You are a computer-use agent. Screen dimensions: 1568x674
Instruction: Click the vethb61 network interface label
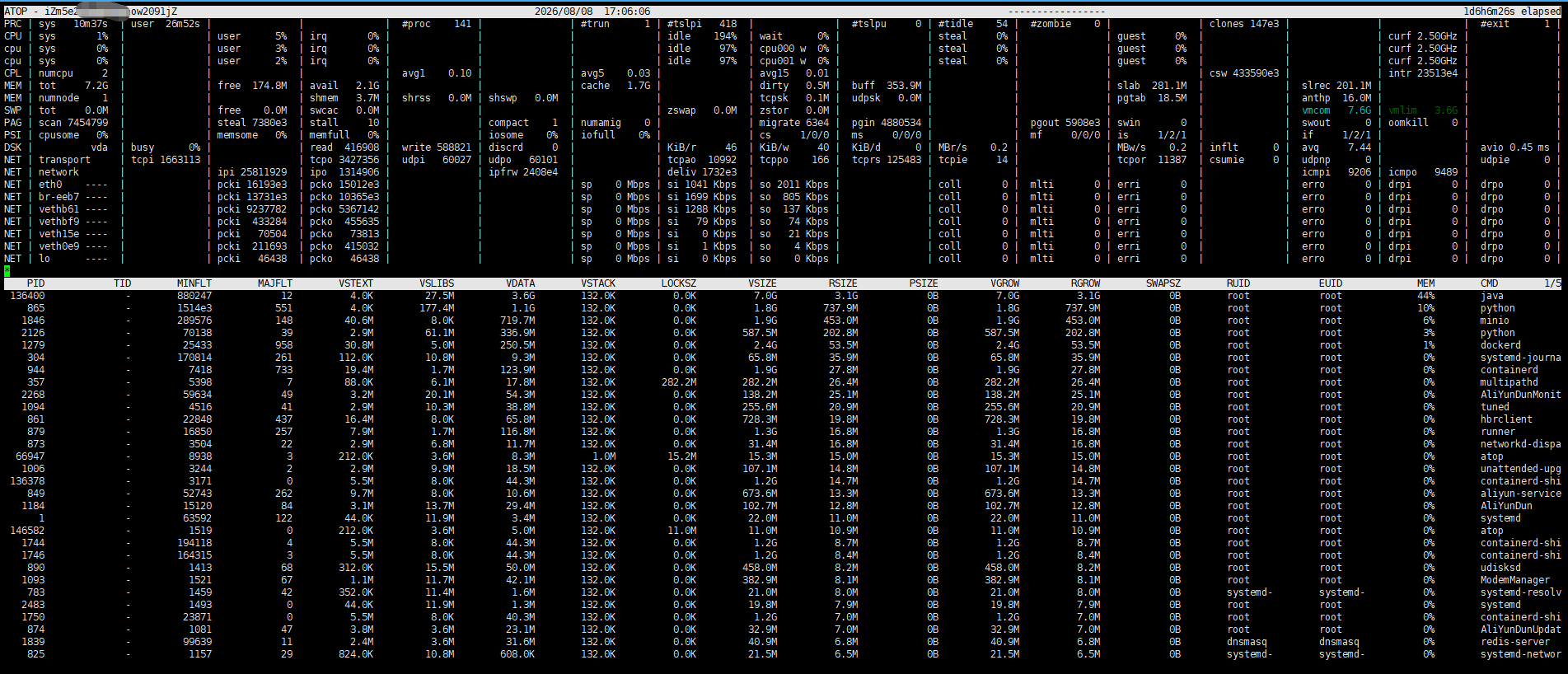coord(59,209)
